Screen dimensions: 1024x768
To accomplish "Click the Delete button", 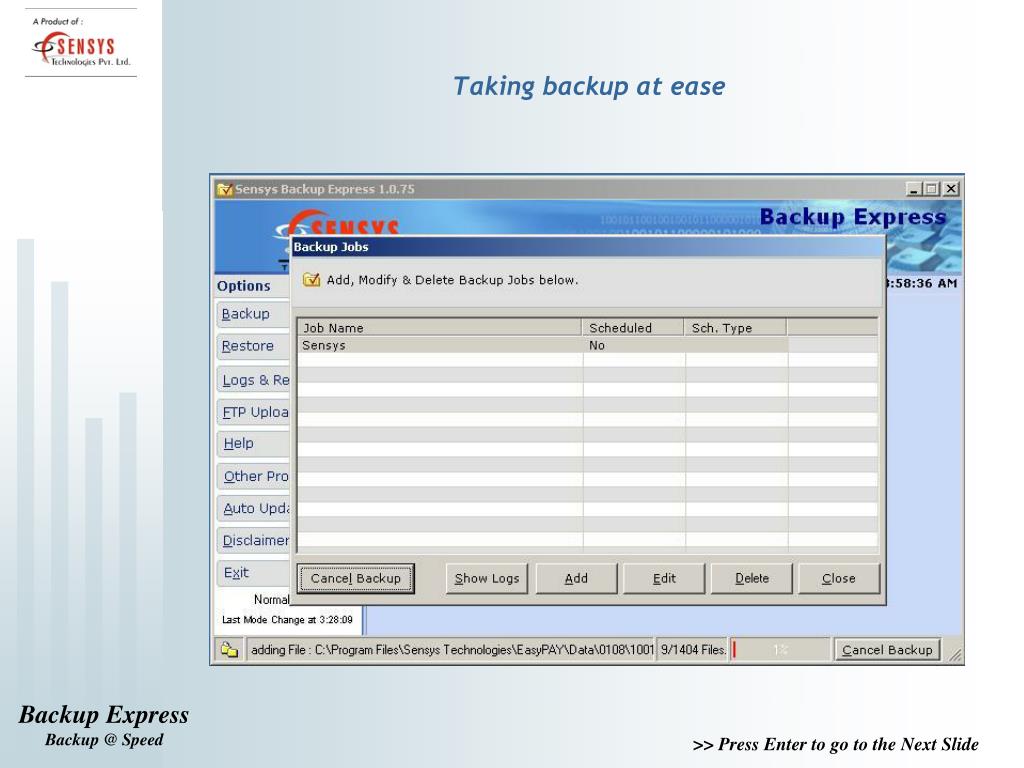I will tap(752, 579).
